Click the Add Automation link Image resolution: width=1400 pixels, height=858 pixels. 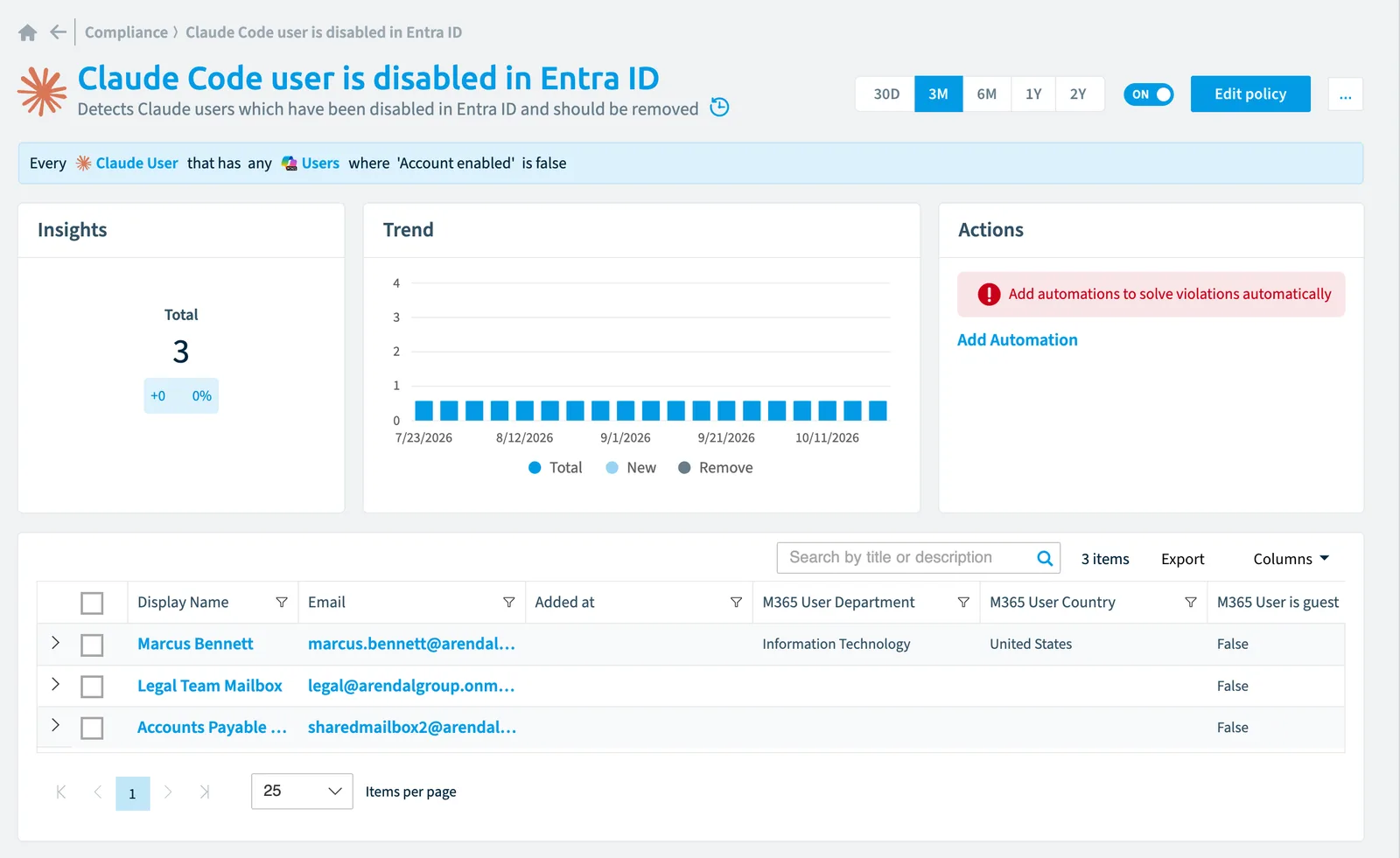click(x=1018, y=340)
